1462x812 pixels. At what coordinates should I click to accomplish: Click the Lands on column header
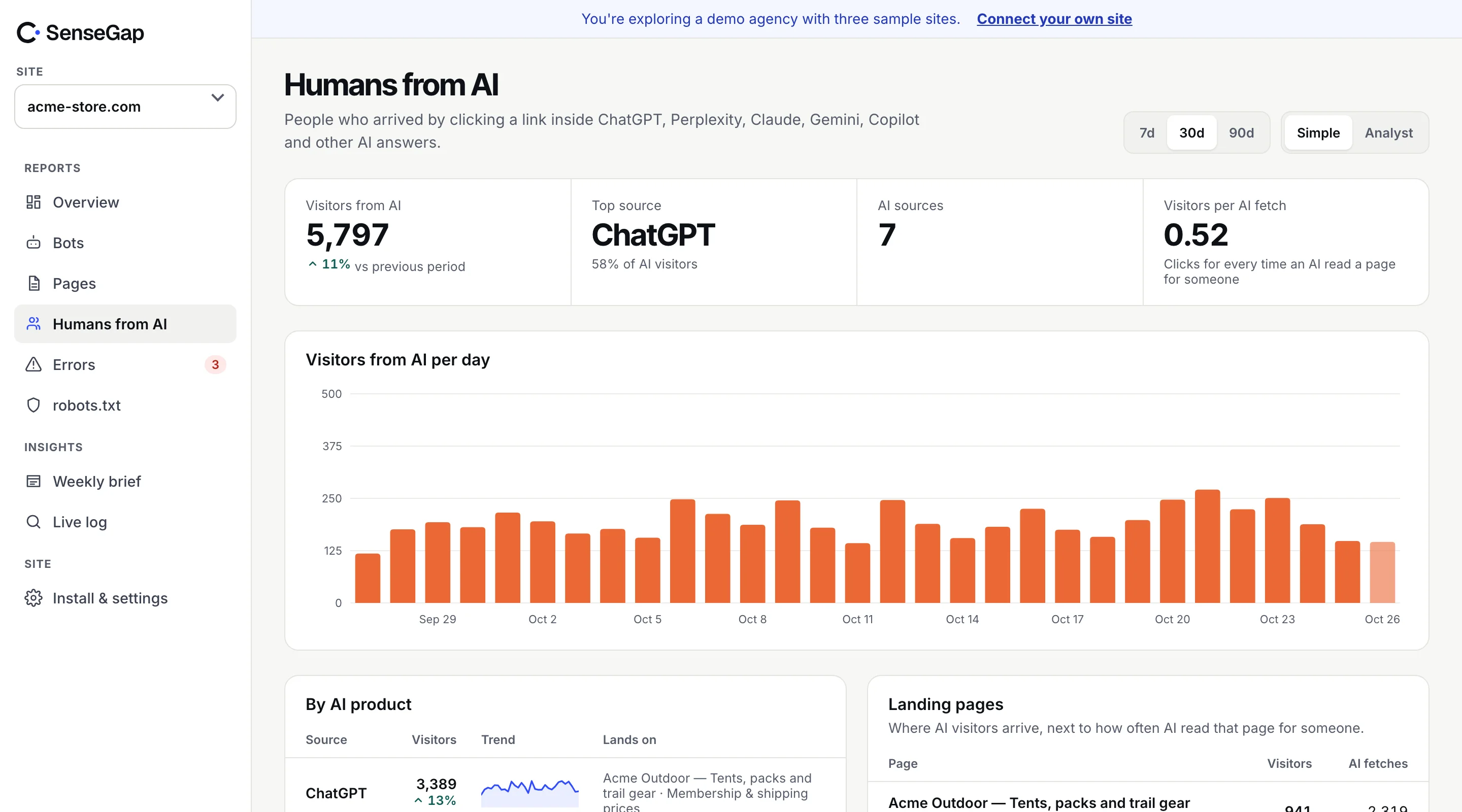[x=629, y=739]
